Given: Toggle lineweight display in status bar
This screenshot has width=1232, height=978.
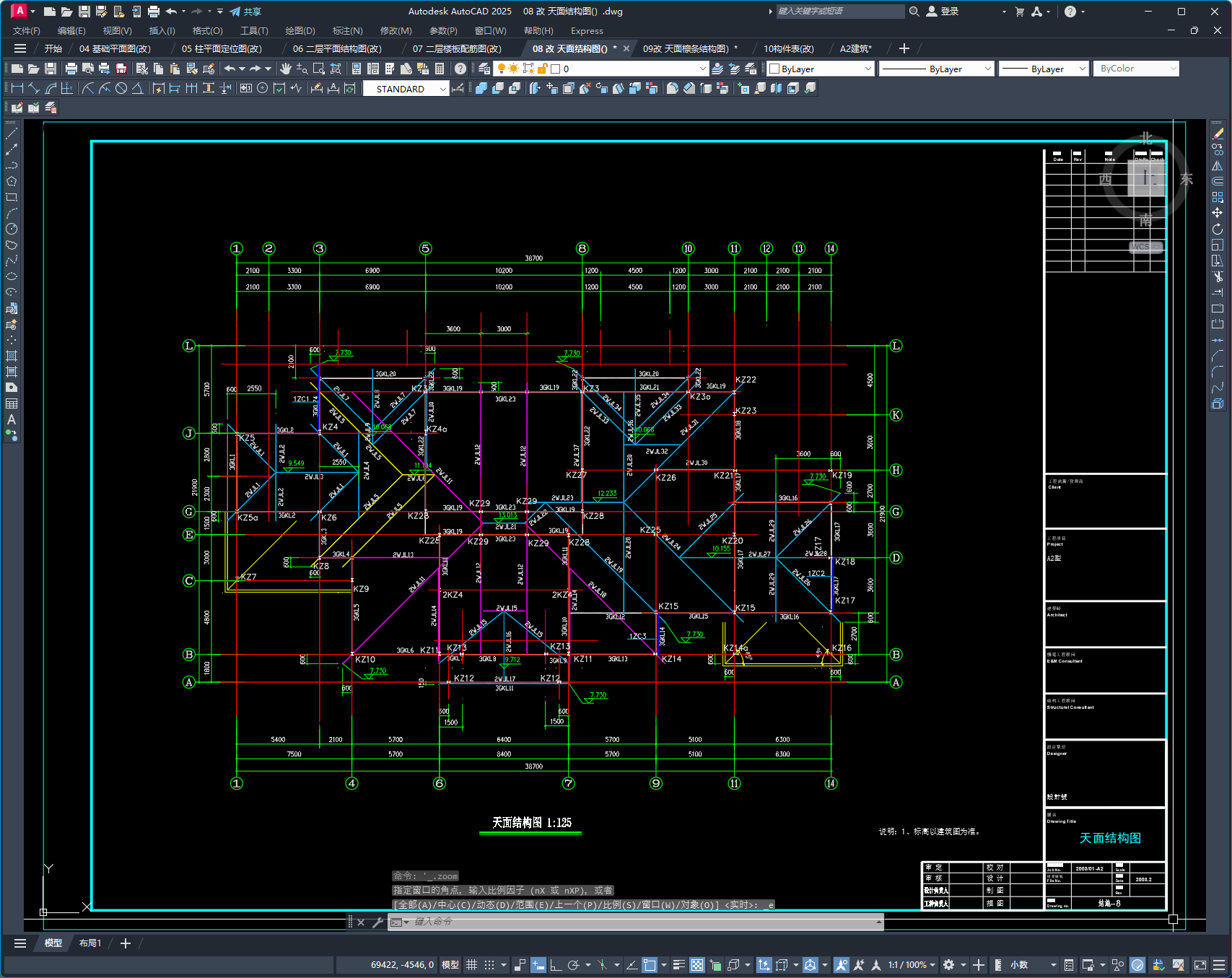Looking at the screenshot, I should [679, 965].
